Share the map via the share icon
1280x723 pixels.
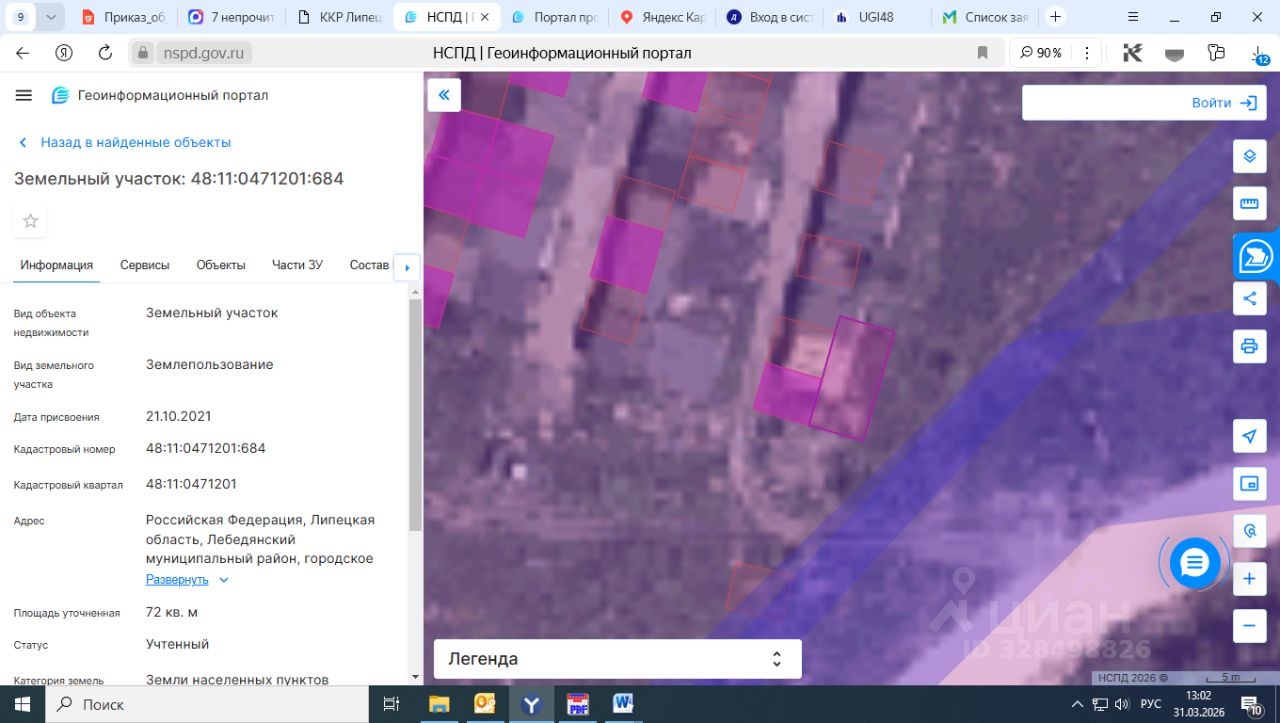click(1249, 298)
